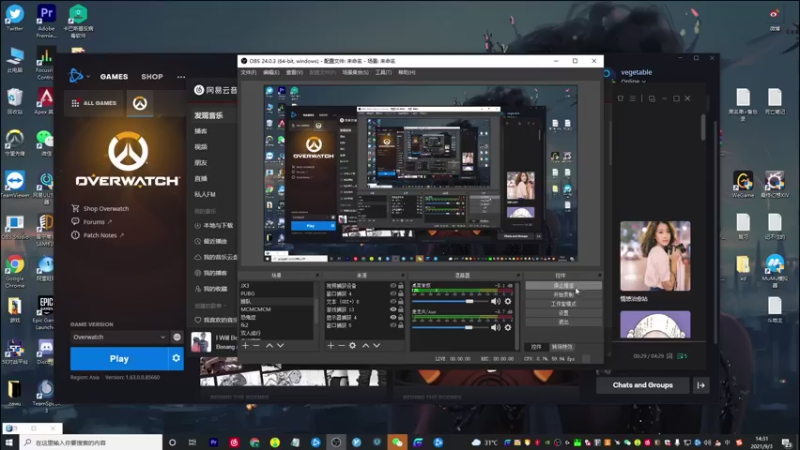Toggle visibility of 显示器捕获 4 source
Screen dimensions: 800x450
pyautogui.click(x=393, y=317)
